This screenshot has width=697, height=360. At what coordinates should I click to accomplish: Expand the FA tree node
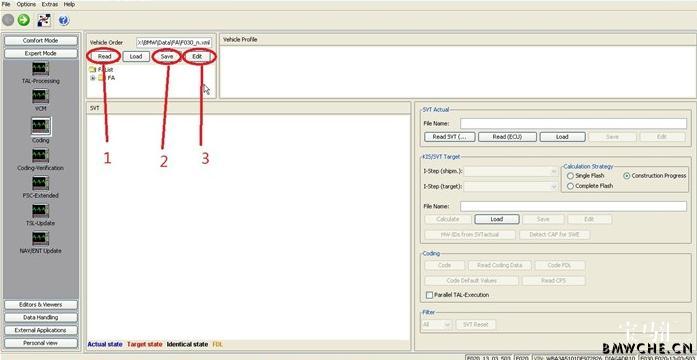93,78
